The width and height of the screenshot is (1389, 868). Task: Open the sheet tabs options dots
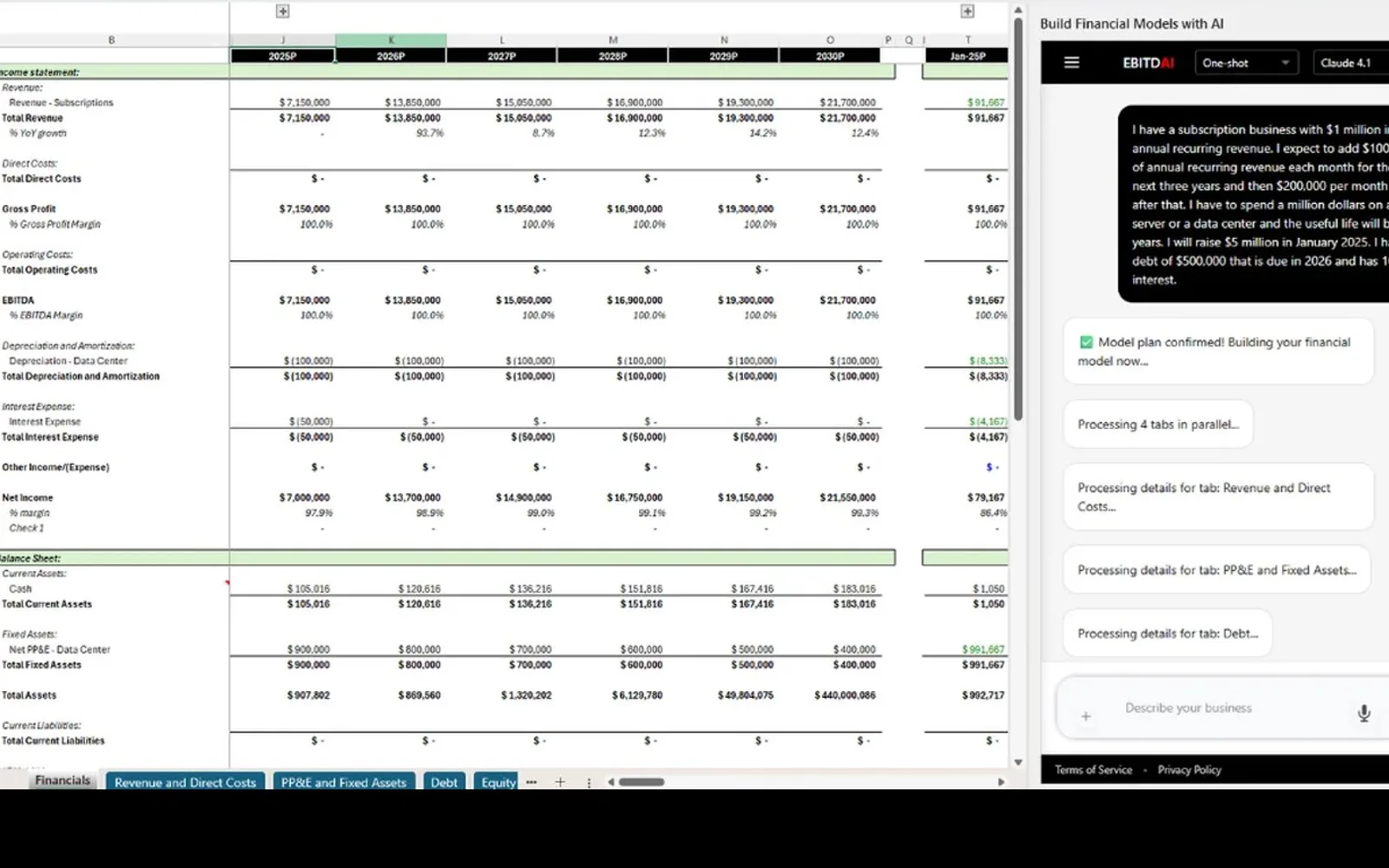589,782
